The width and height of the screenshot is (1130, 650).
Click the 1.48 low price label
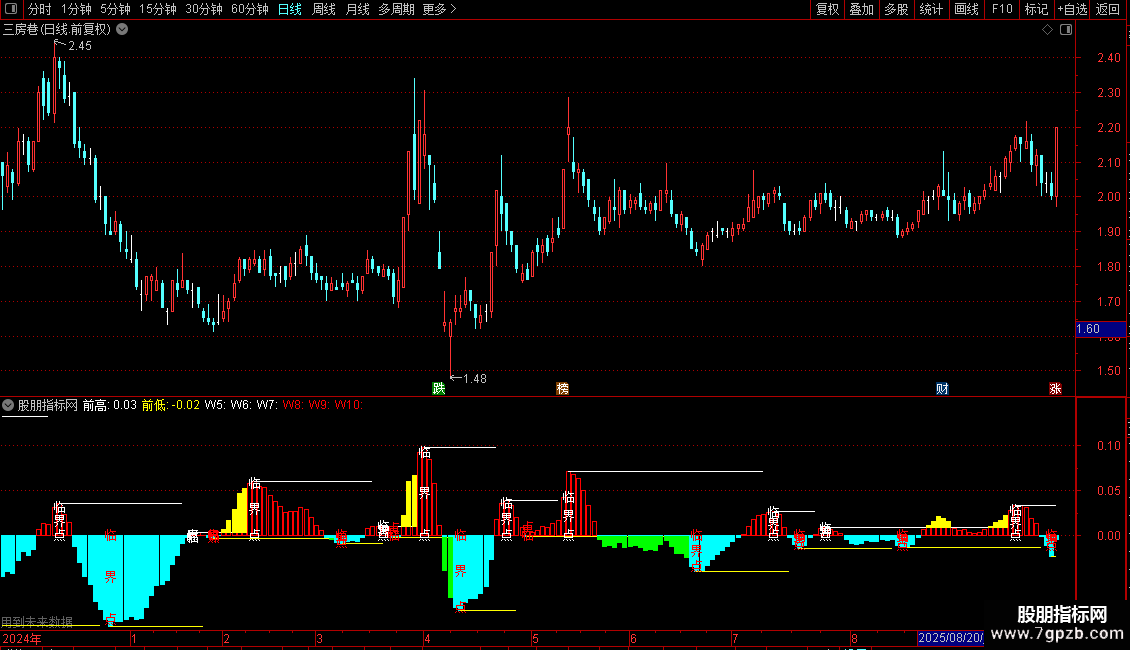(474, 379)
